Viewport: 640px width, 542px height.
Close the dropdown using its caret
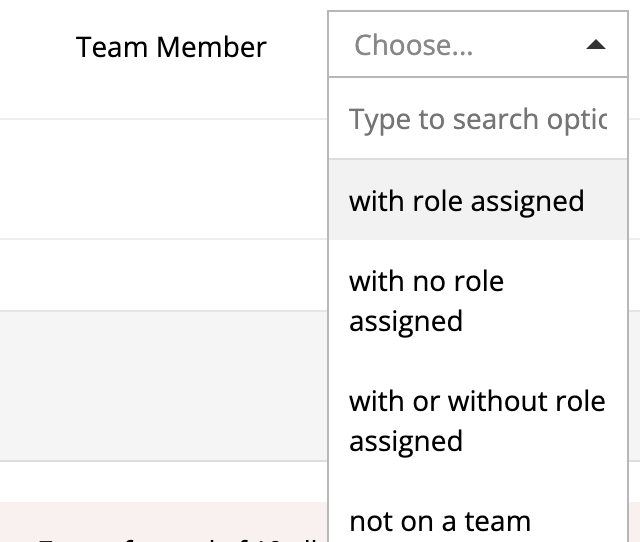click(x=595, y=45)
